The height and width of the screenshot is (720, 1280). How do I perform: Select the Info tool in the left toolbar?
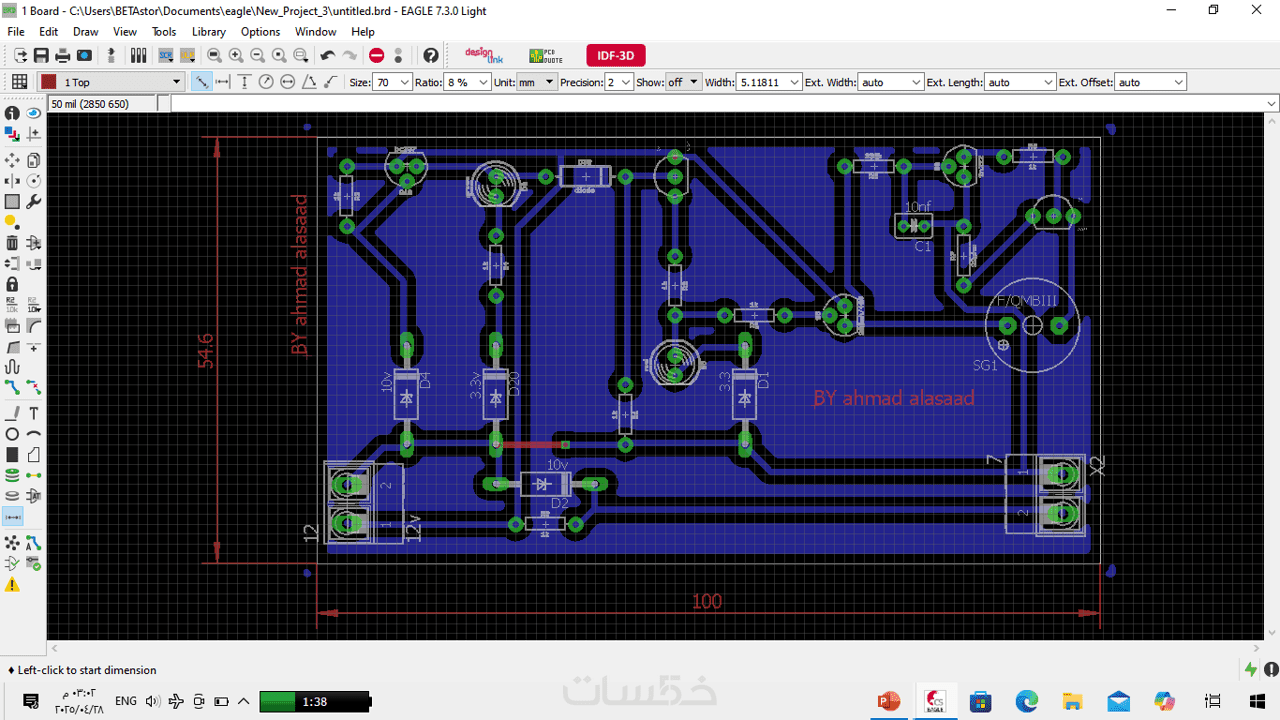pyautogui.click(x=12, y=113)
